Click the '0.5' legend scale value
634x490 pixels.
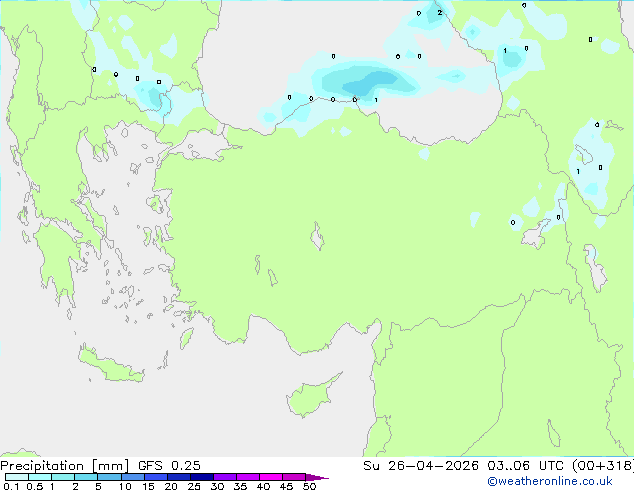pos(34,486)
